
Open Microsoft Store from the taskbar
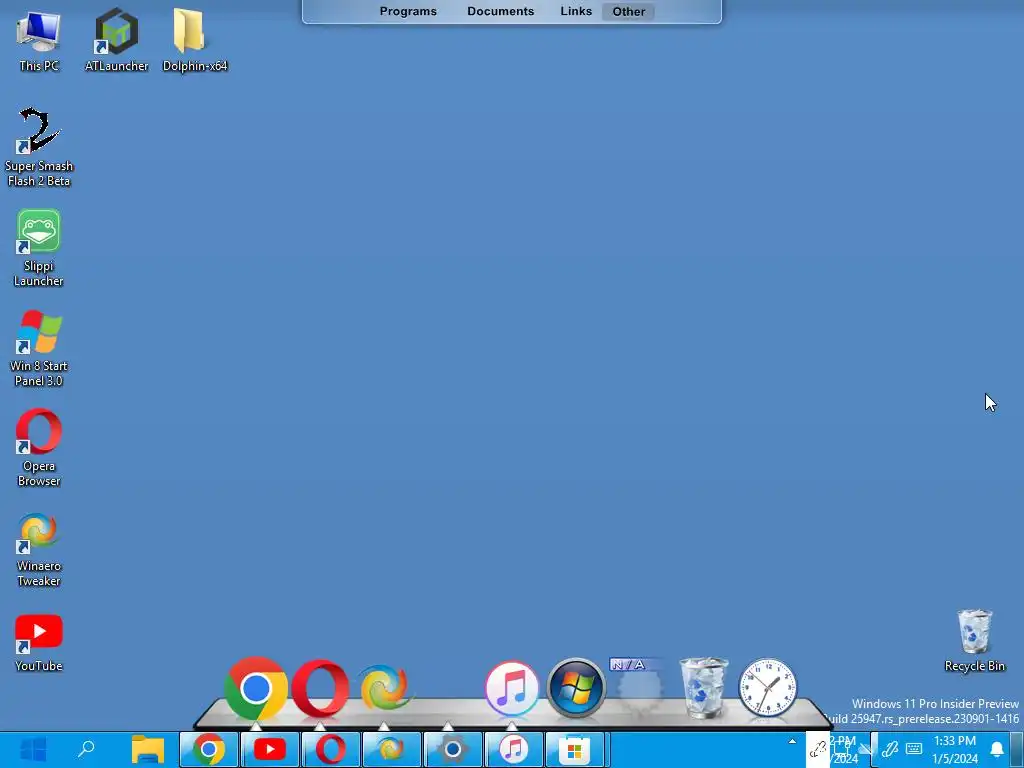[575, 750]
